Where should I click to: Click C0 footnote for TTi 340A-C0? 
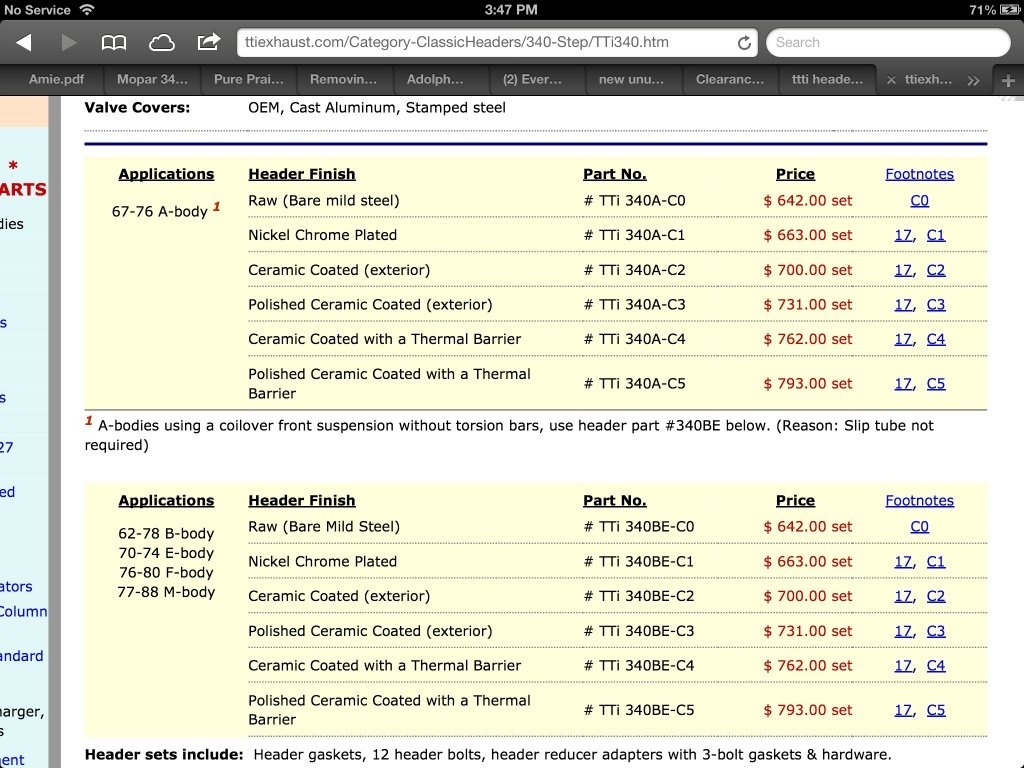click(x=919, y=201)
